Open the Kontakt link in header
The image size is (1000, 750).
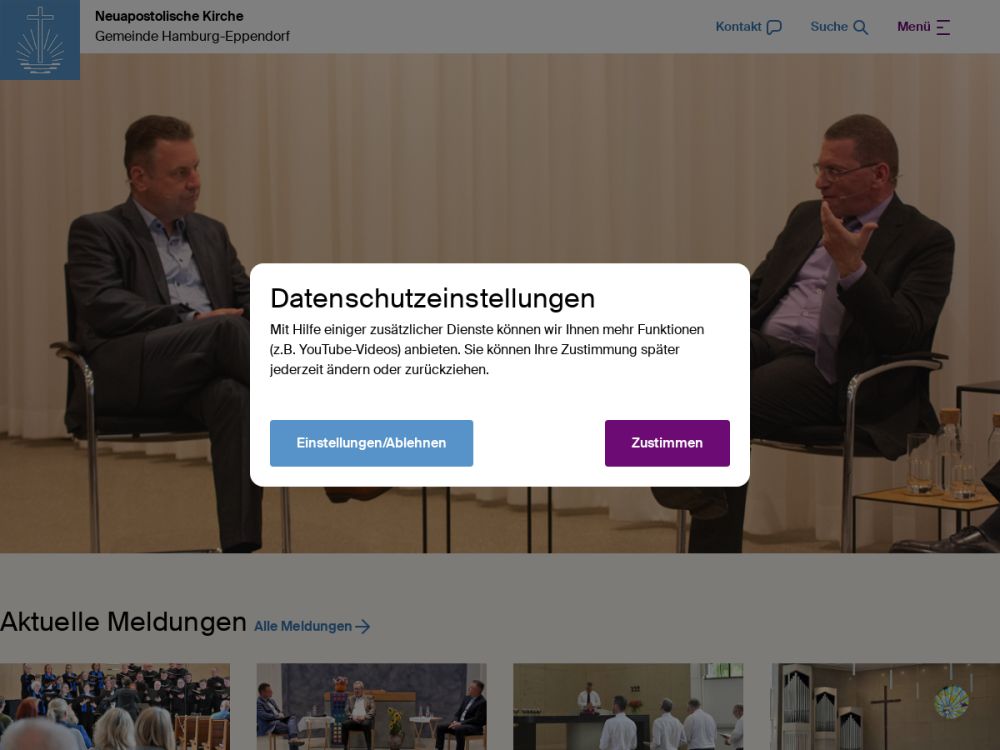[738, 27]
